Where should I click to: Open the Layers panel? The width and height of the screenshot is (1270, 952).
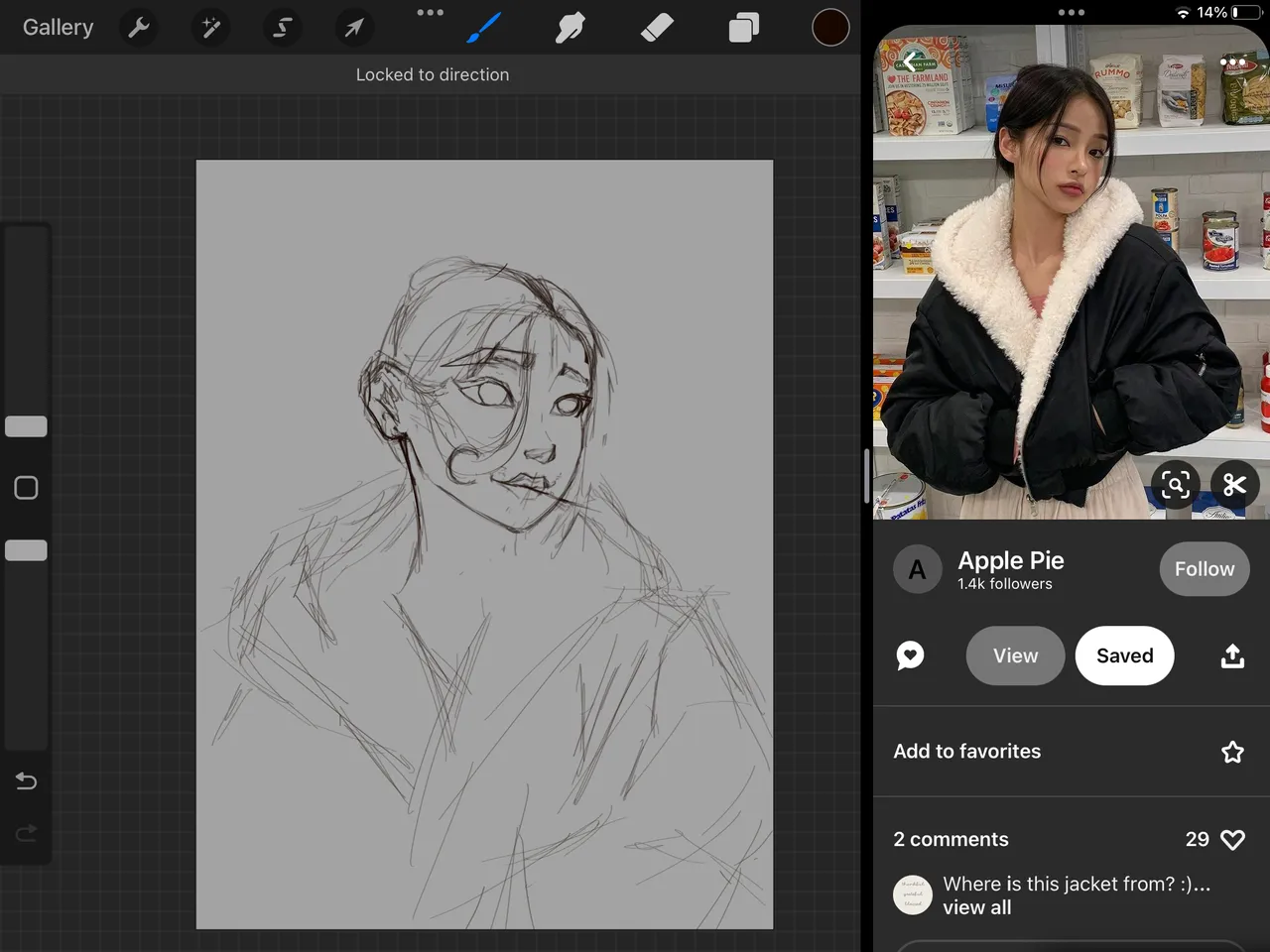[x=743, y=28]
